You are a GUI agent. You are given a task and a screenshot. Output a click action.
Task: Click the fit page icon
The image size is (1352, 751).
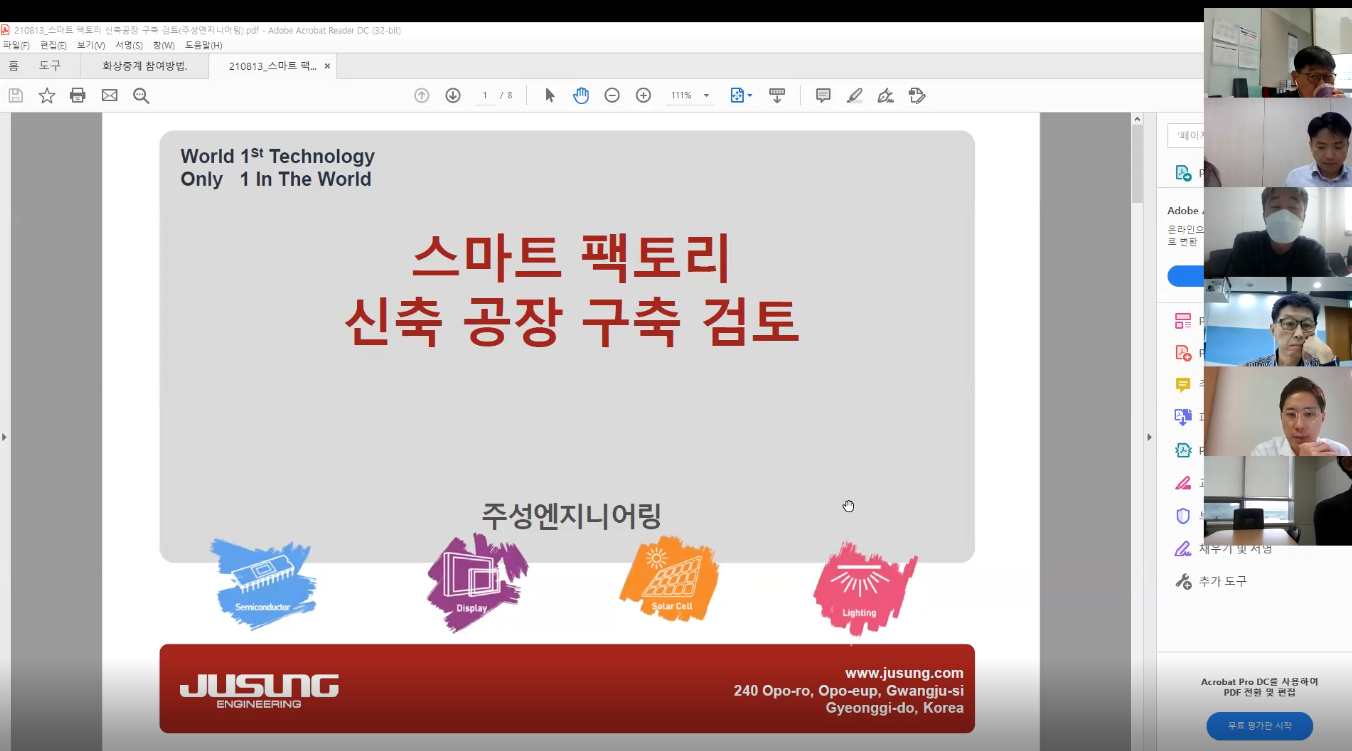(737, 95)
